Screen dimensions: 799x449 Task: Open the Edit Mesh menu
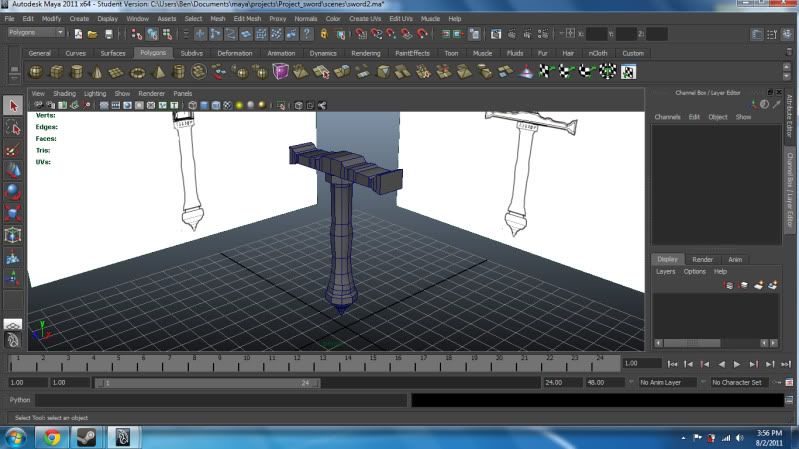pos(247,18)
